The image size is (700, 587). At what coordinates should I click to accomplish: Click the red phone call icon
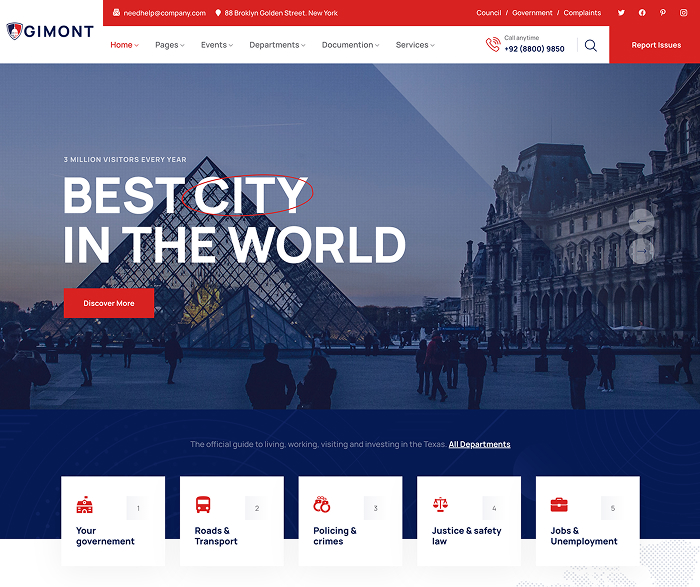click(x=493, y=45)
